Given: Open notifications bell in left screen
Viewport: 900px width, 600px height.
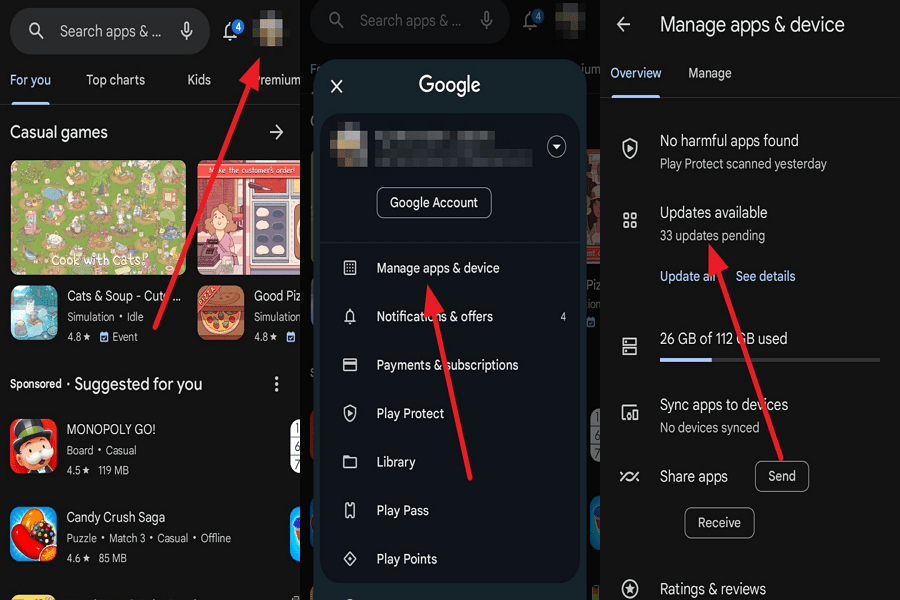Looking at the screenshot, I should pos(232,30).
